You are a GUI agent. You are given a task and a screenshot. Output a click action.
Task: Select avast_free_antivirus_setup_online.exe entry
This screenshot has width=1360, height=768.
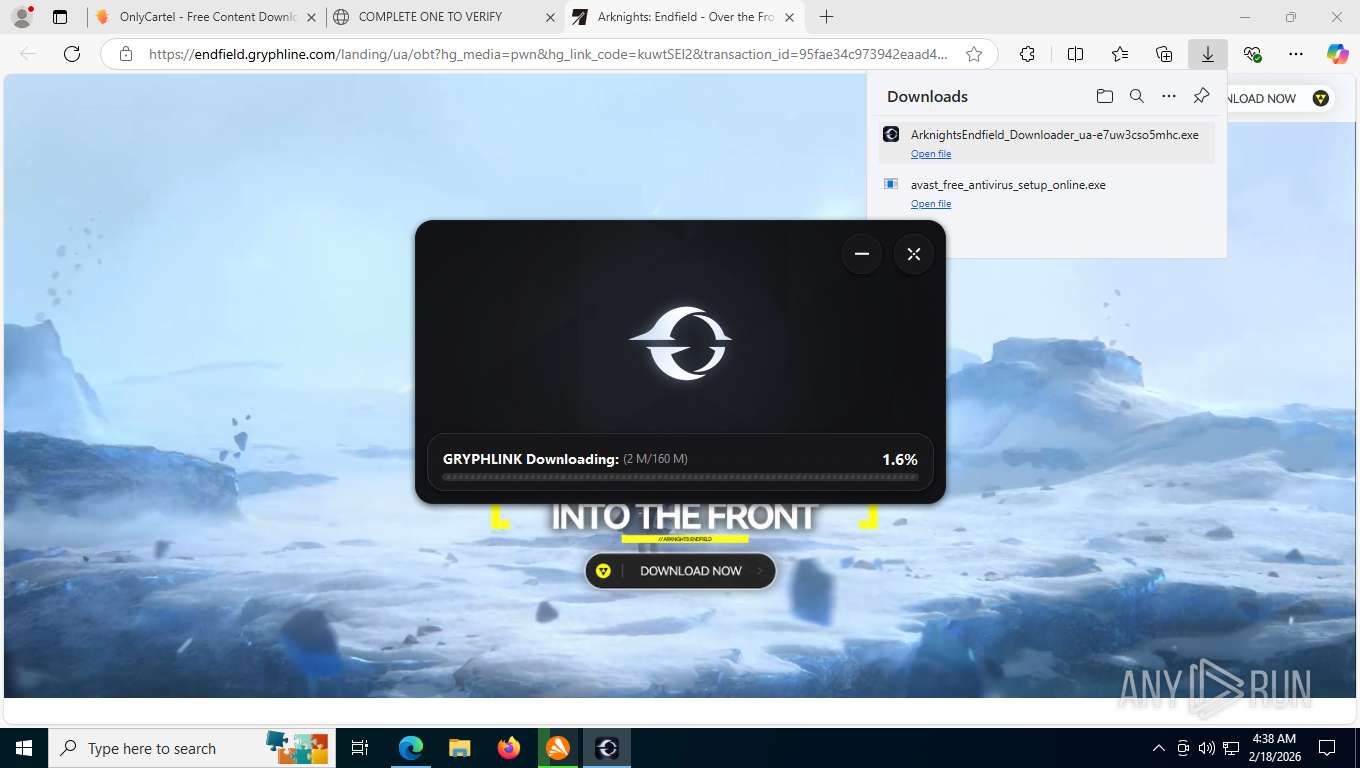point(1047,192)
